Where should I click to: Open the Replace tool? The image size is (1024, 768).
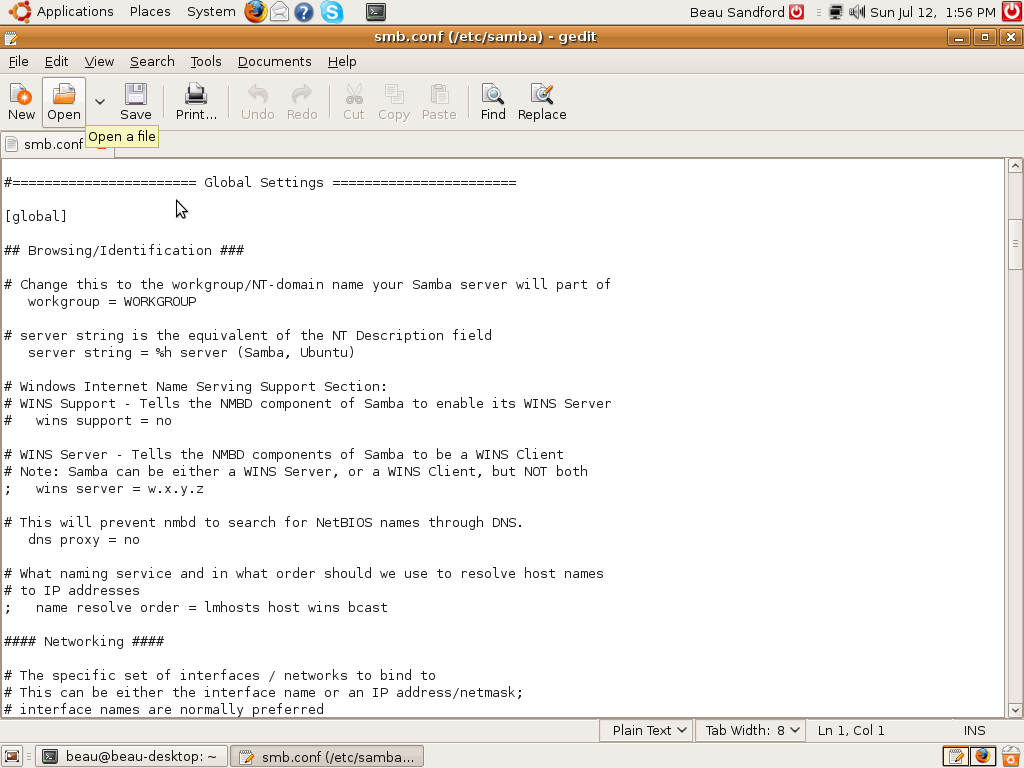[x=542, y=101]
